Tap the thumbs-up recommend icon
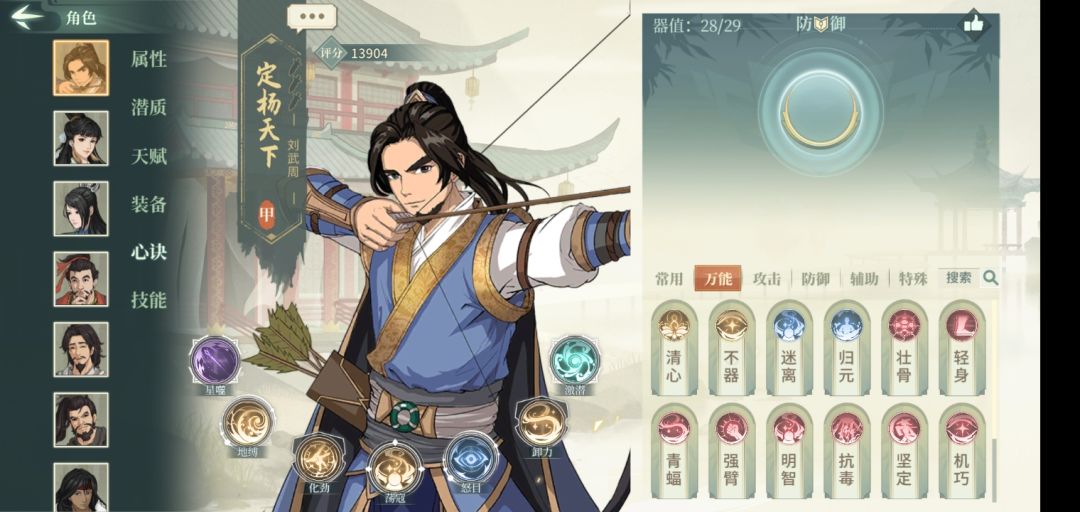The image size is (1080, 512). [973, 25]
